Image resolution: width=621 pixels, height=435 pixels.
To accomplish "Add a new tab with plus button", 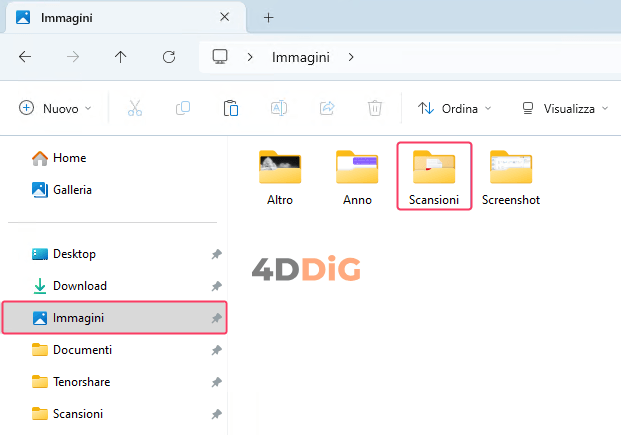I will (268, 18).
